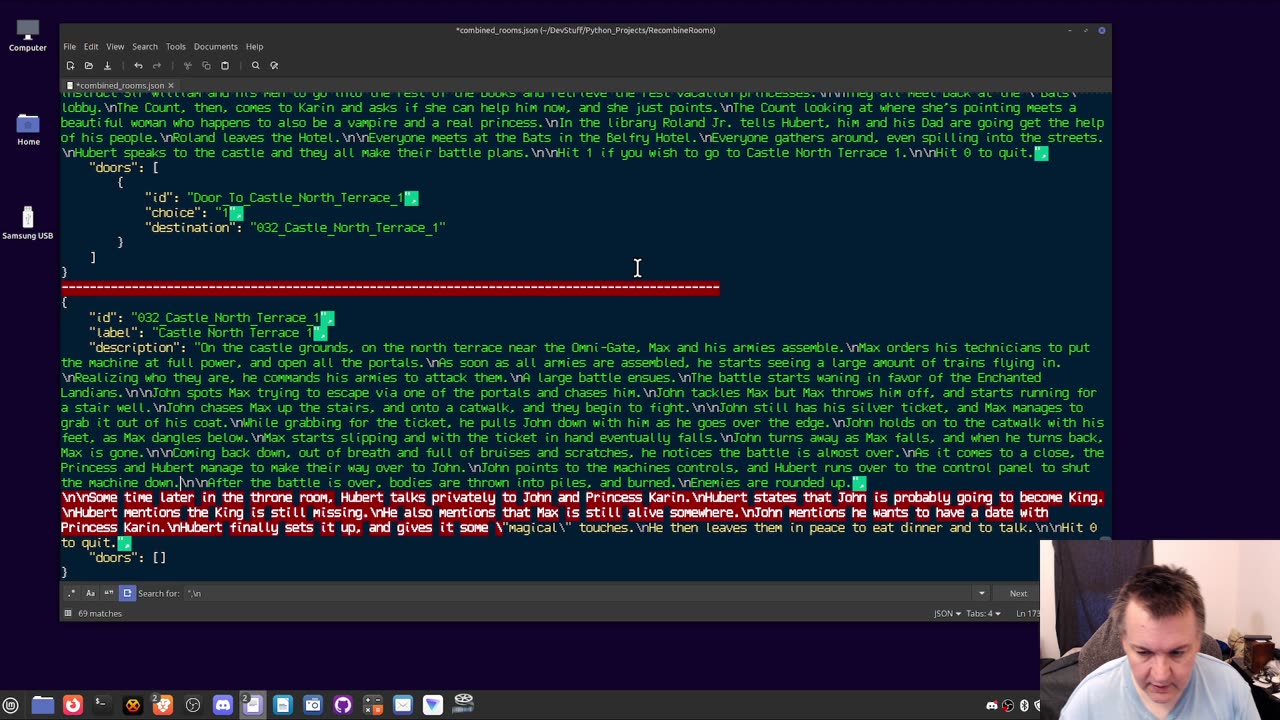Click Next to find next match
Viewport: 1280px width, 720px height.
1018,593
